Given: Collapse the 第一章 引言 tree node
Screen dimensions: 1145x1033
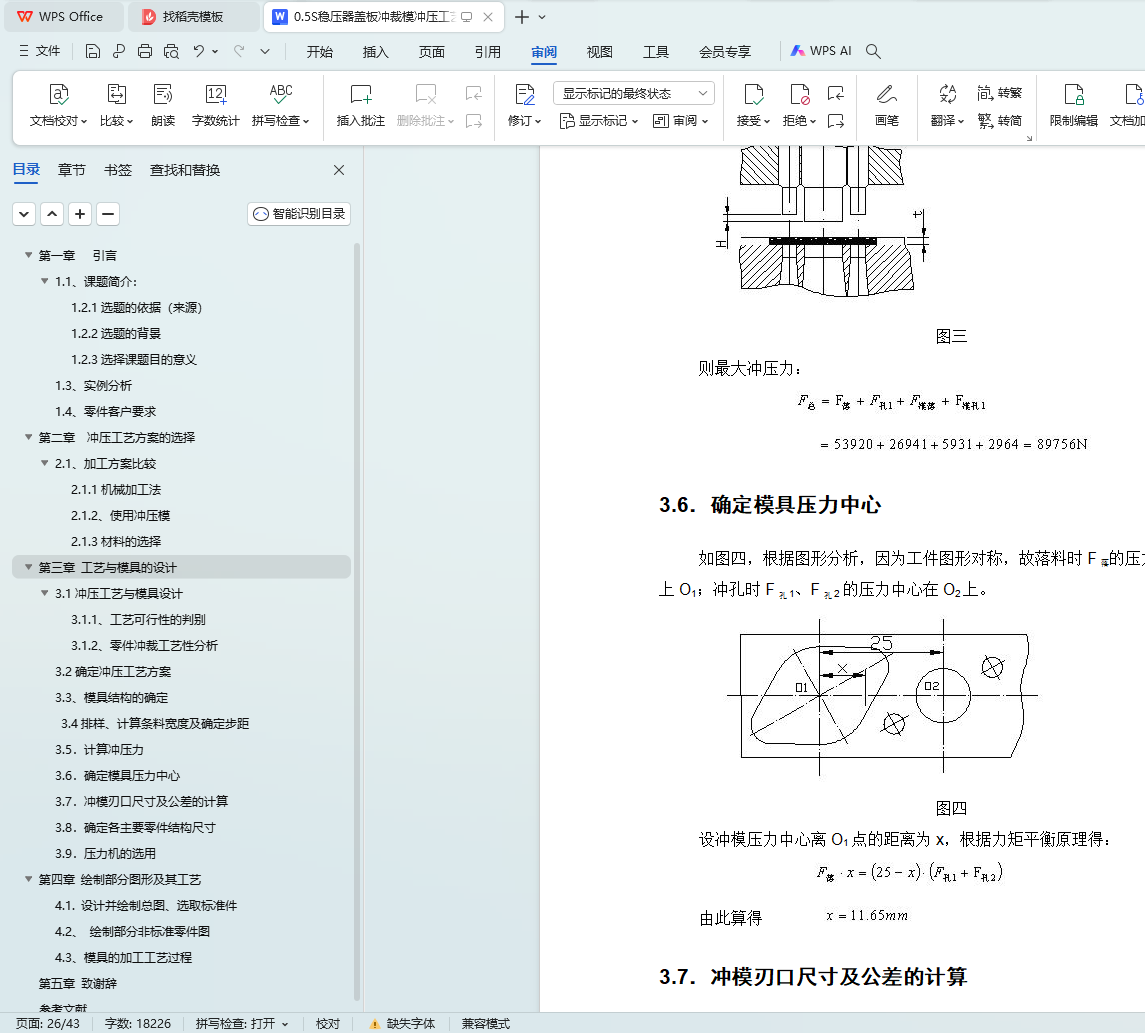Looking at the screenshot, I should [28, 255].
